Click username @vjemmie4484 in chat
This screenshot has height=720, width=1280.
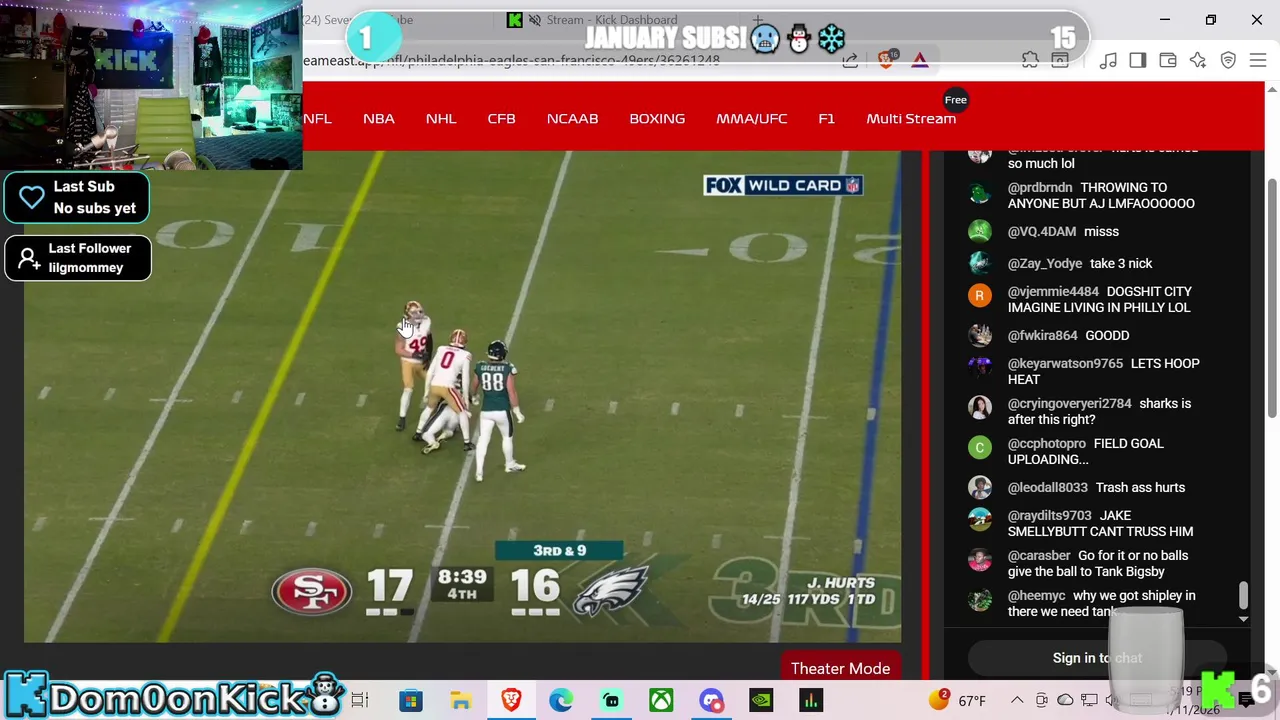(1053, 291)
